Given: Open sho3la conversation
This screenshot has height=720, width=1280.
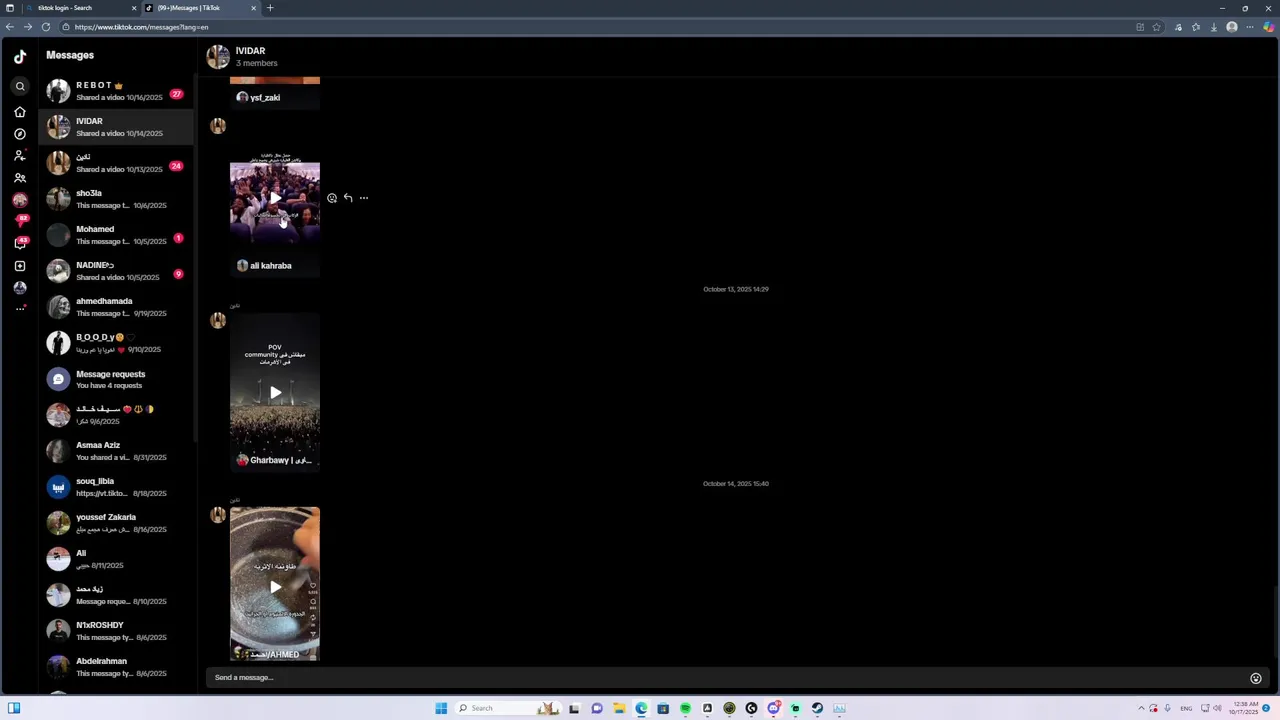Looking at the screenshot, I should [117, 199].
